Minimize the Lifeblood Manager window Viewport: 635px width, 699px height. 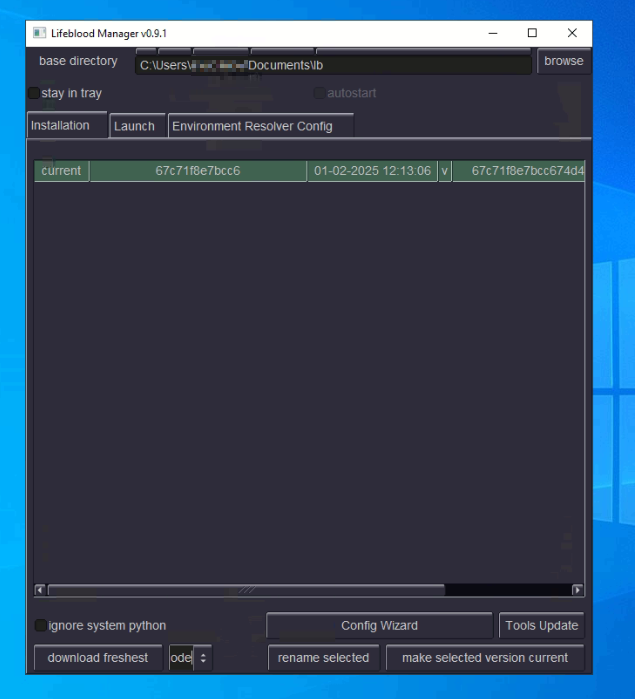494,33
